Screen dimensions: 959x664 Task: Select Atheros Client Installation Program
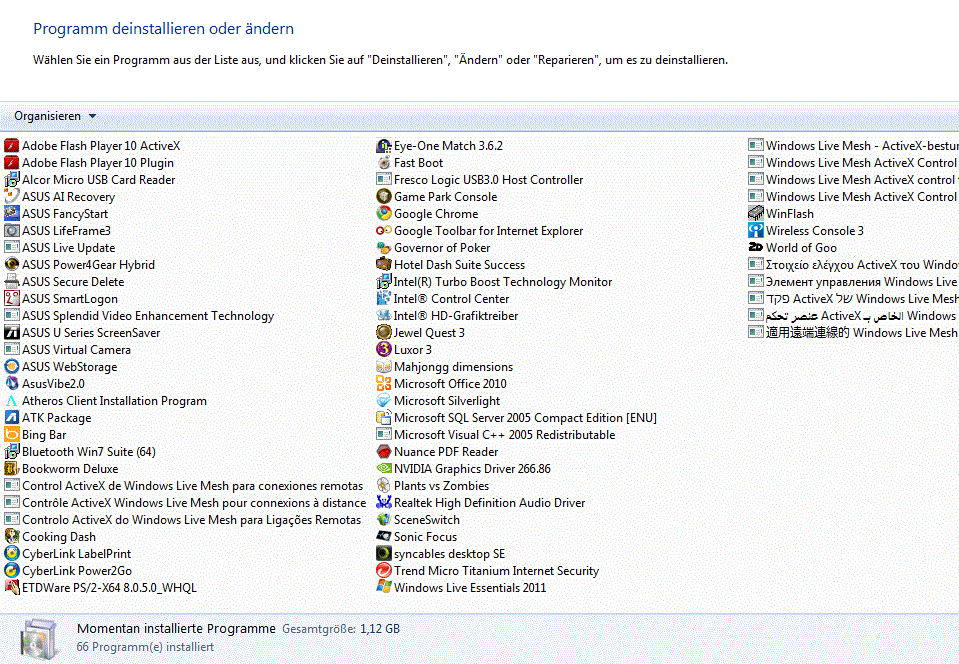(x=106, y=400)
